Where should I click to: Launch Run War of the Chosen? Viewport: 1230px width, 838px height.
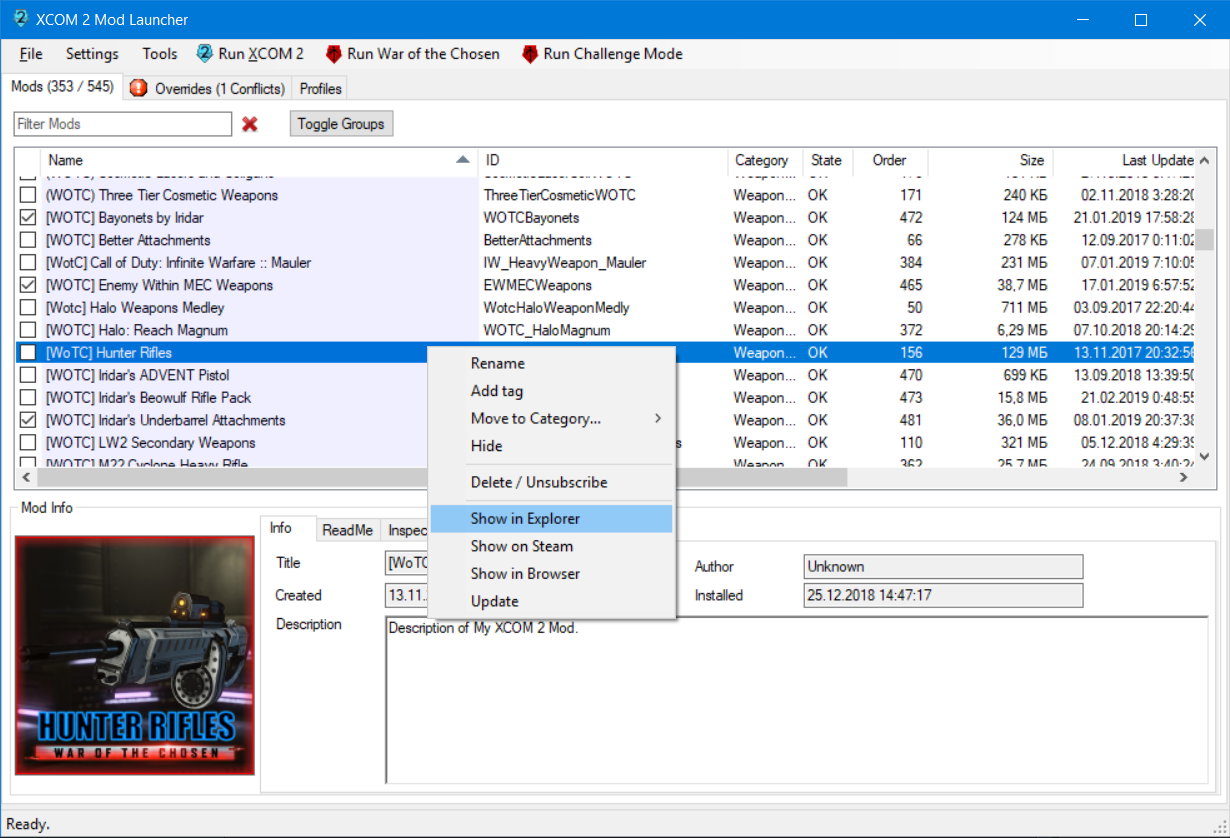(x=413, y=54)
